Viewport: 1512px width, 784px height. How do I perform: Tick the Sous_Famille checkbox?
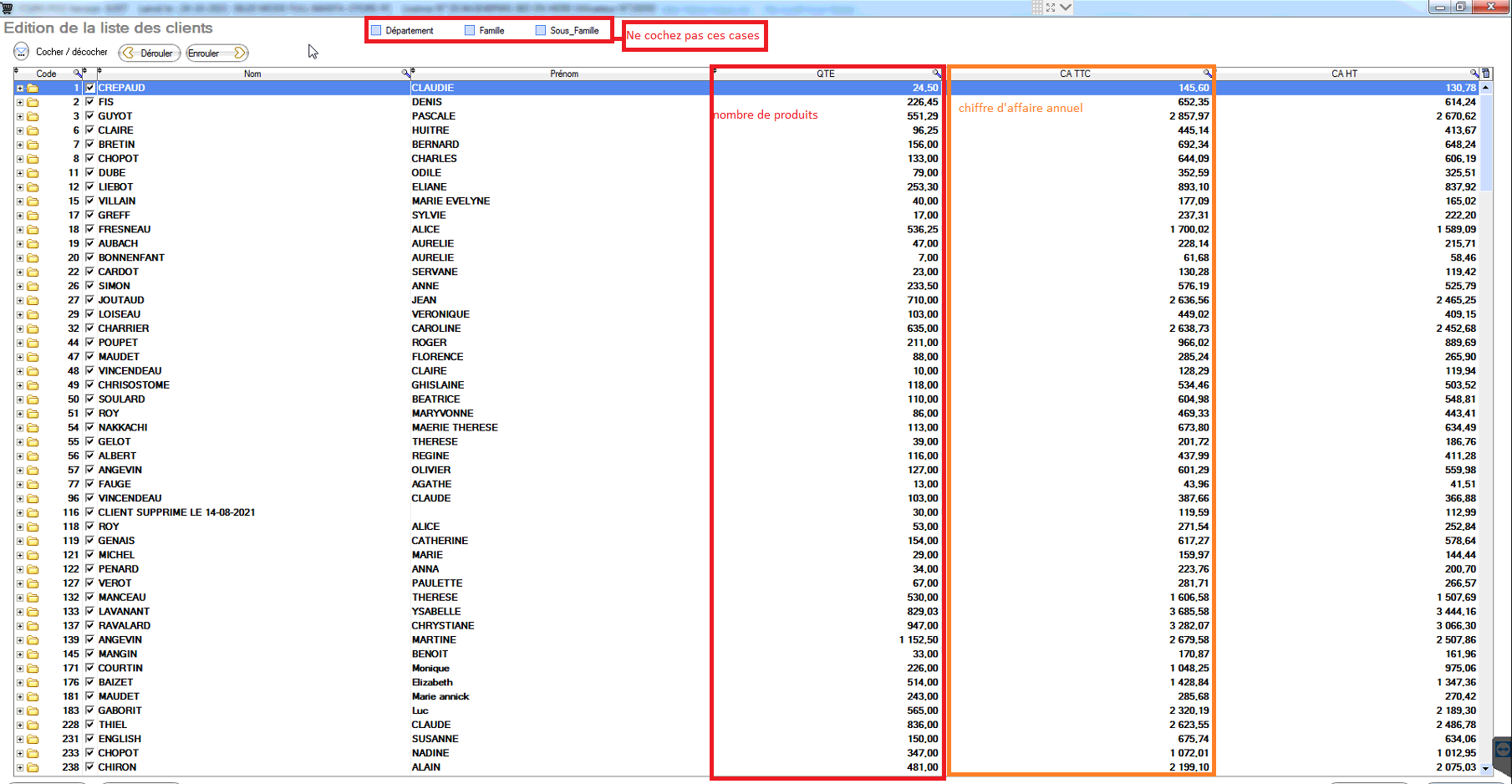click(541, 31)
